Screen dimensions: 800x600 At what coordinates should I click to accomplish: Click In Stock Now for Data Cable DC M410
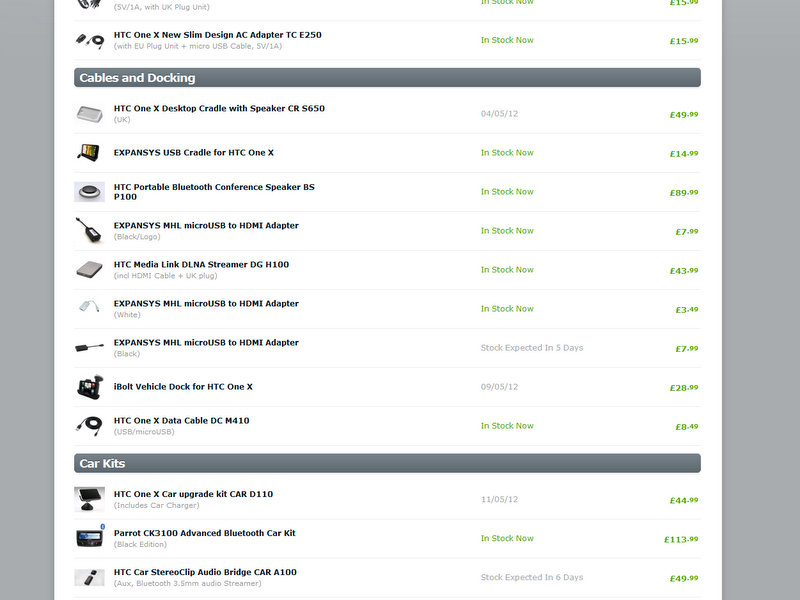(507, 426)
